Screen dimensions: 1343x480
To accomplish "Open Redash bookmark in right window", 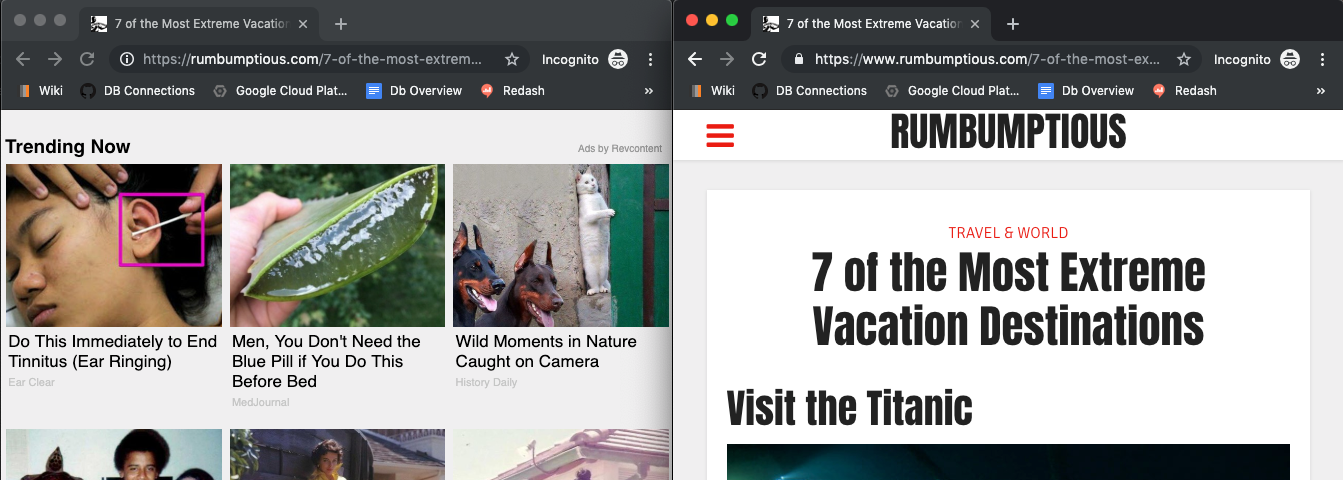I will pos(1184,90).
